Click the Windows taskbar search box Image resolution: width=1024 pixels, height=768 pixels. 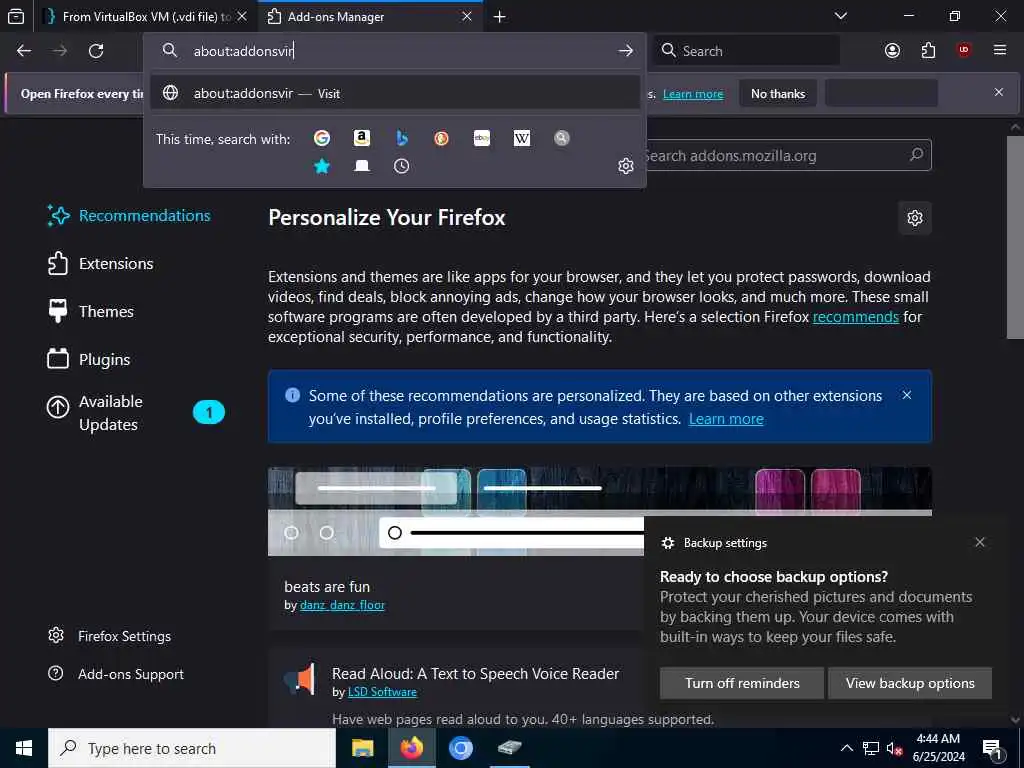[192, 748]
